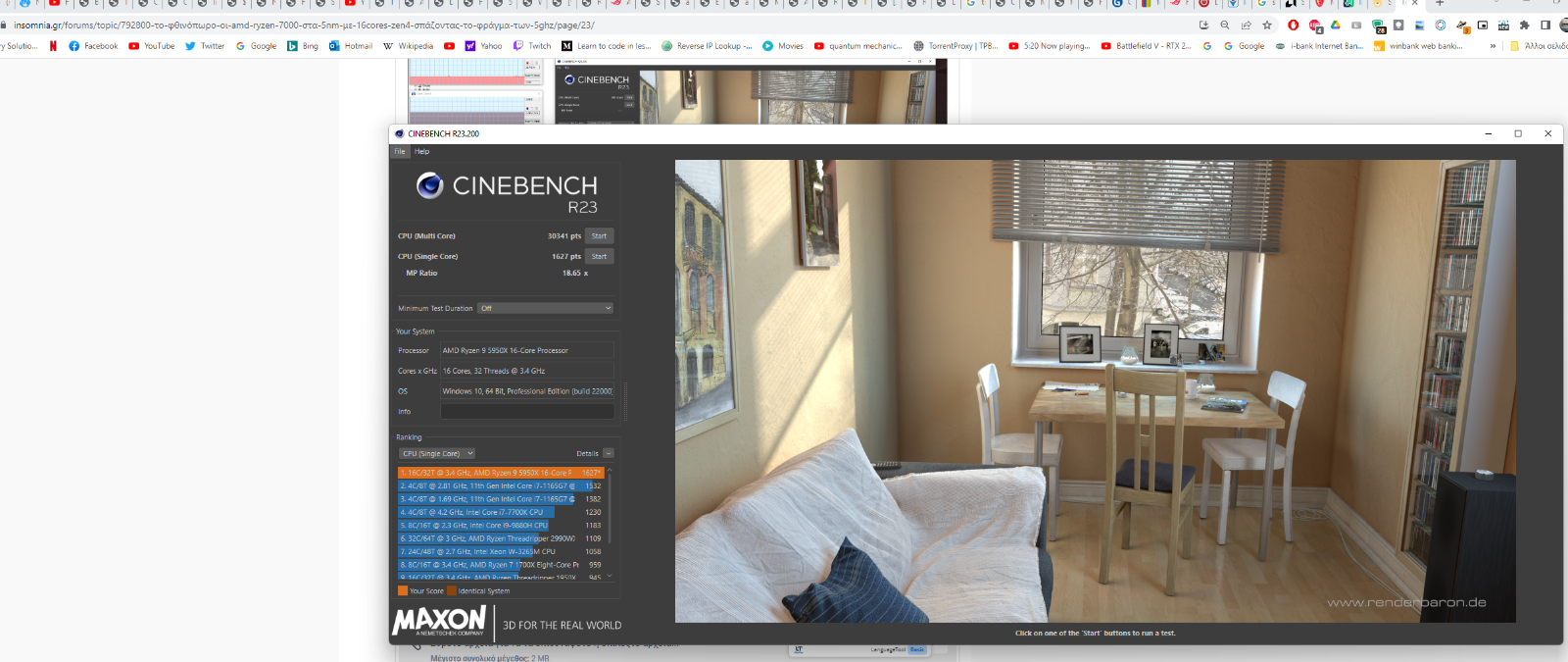Open the Facebook bookmark
1568x662 pixels.
click(x=93, y=46)
